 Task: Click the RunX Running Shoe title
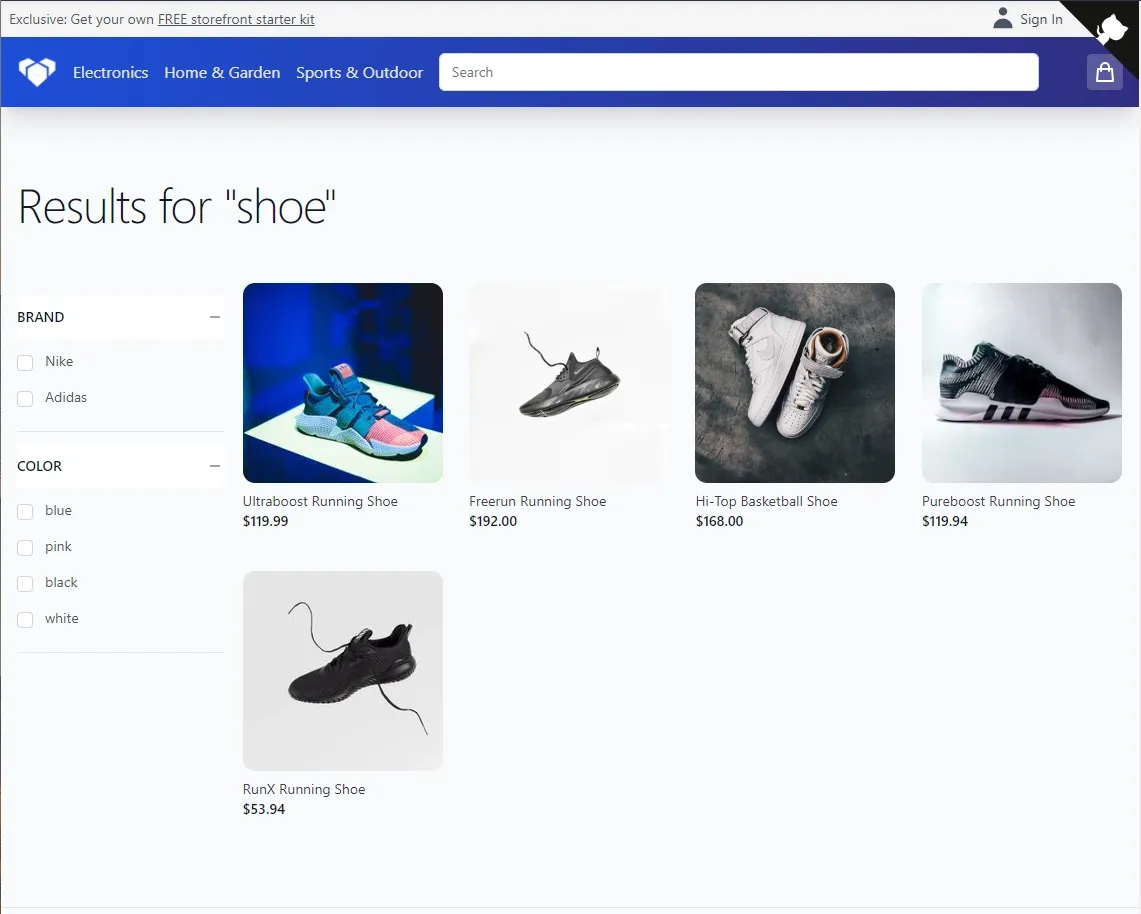tap(304, 790)
